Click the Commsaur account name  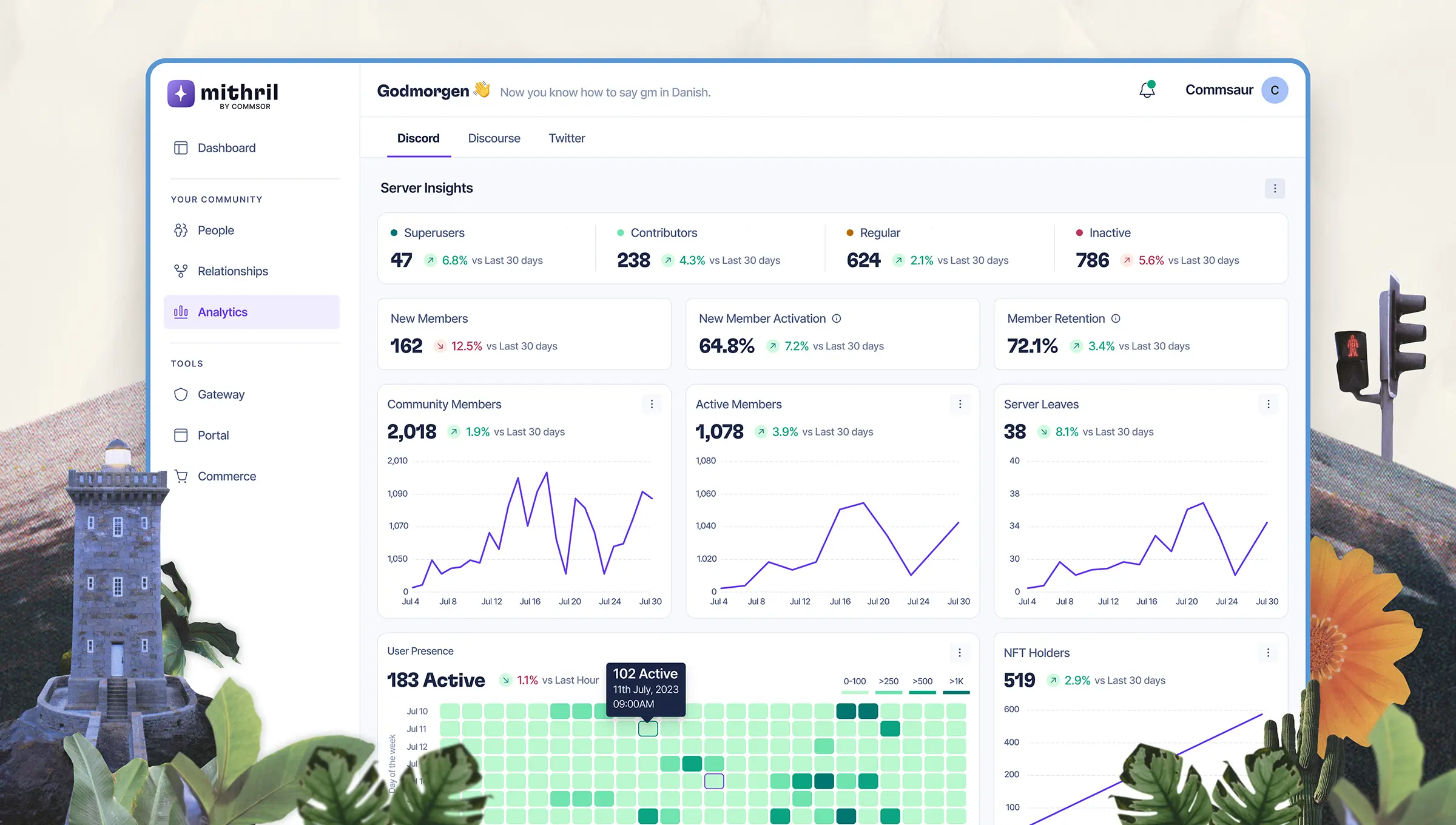pos(1219,90)
